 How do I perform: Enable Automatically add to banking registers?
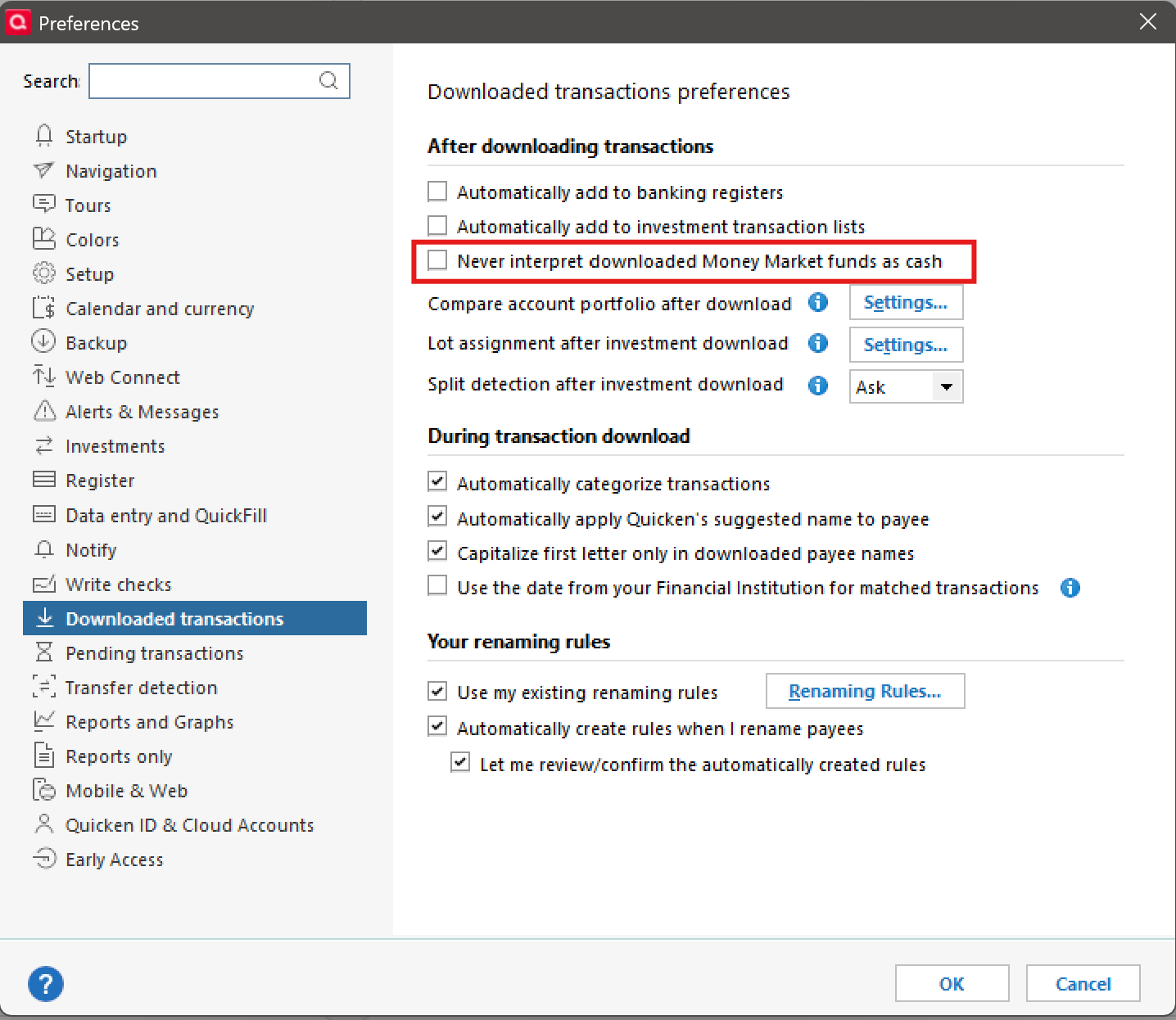tap(438, 192)
